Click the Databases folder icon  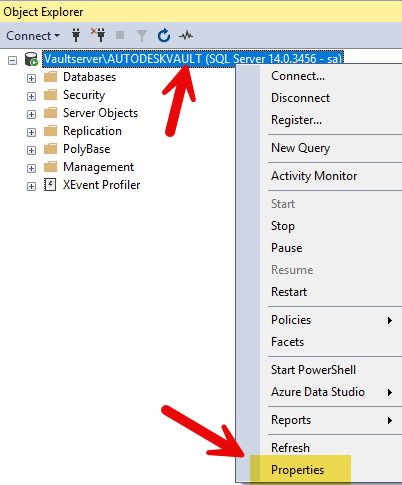pyautogui.click(x=51, y=77)
